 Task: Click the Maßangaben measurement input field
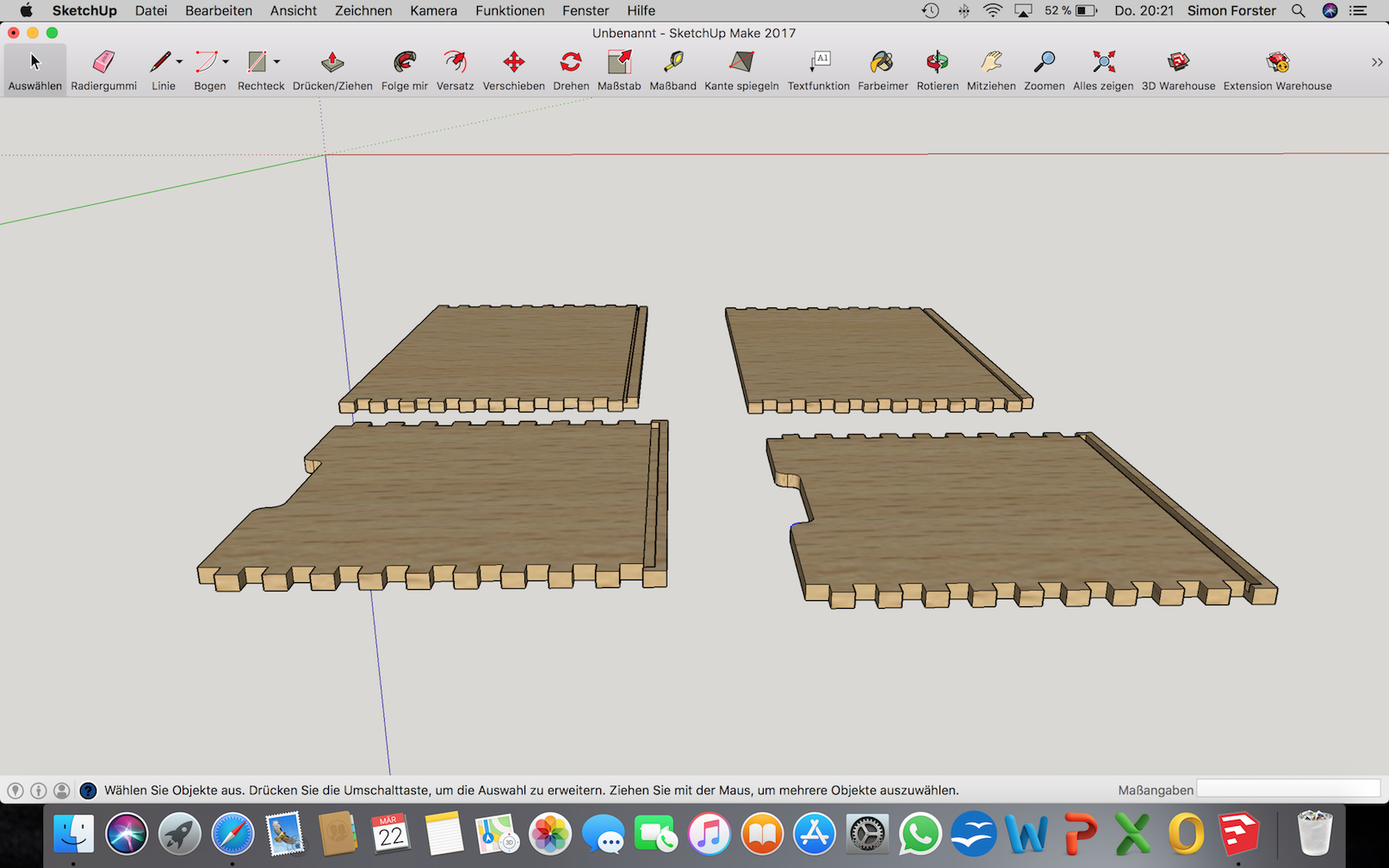[x=1288, y=790]
